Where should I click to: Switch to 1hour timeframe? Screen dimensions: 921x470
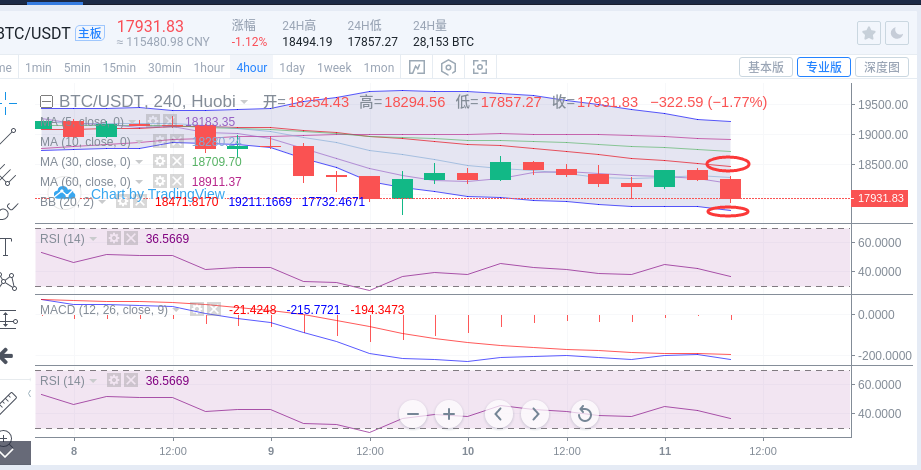pos(209,68)
